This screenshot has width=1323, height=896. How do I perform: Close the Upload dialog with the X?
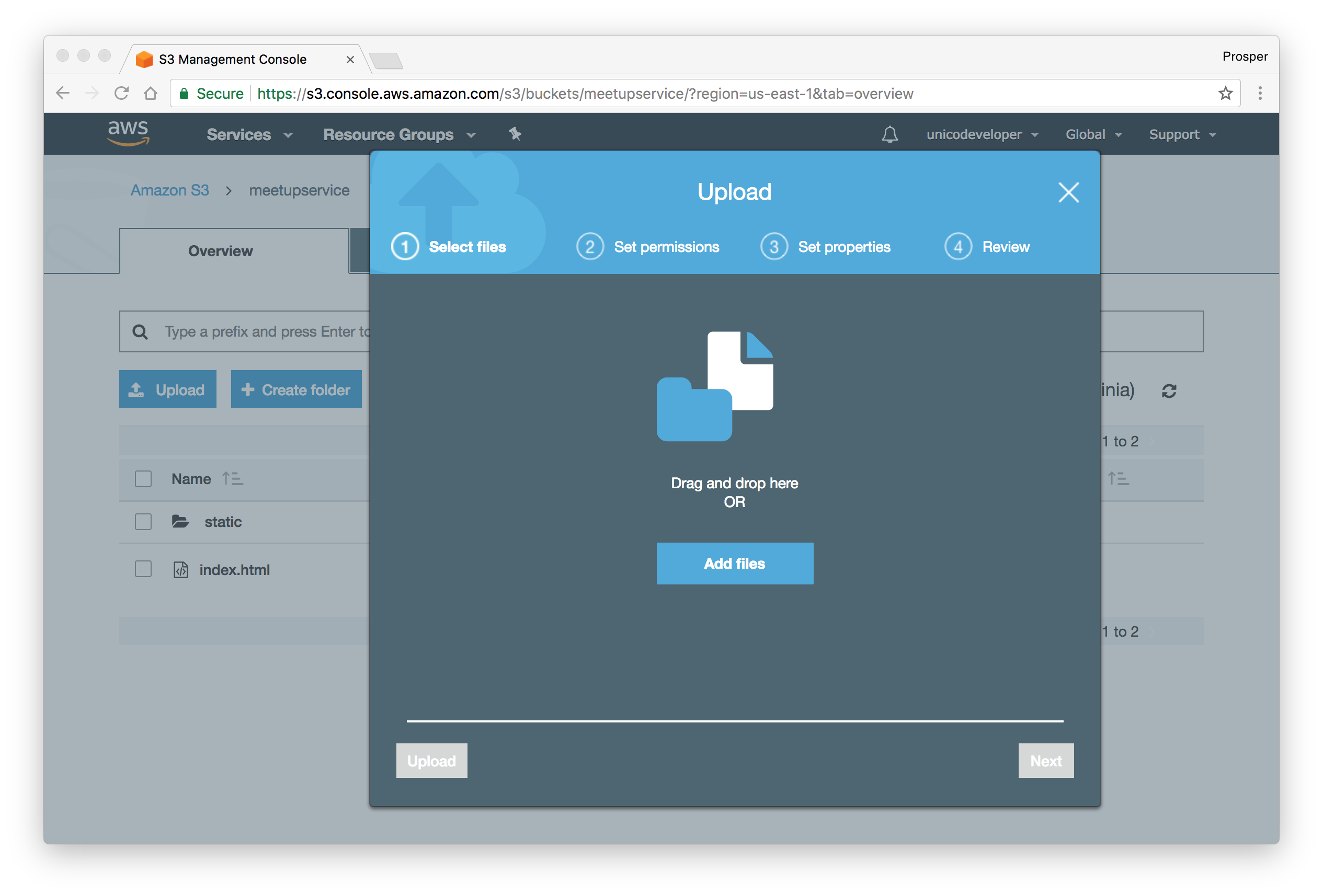[1068, 192]
